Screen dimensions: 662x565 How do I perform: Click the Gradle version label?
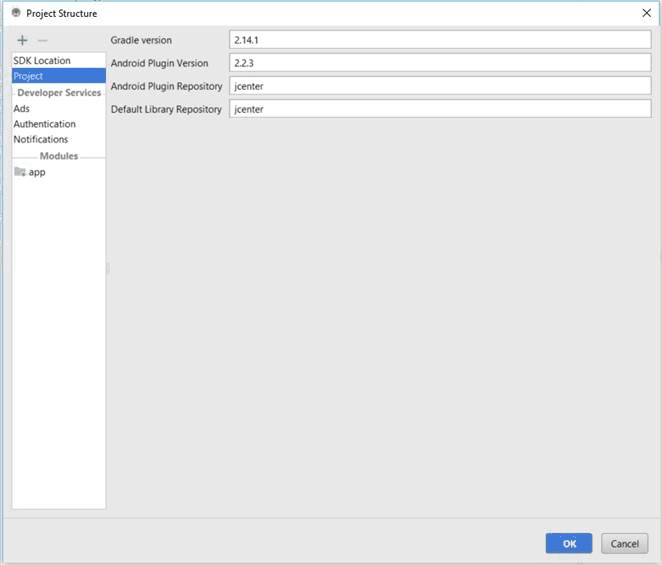pos(141,40)
